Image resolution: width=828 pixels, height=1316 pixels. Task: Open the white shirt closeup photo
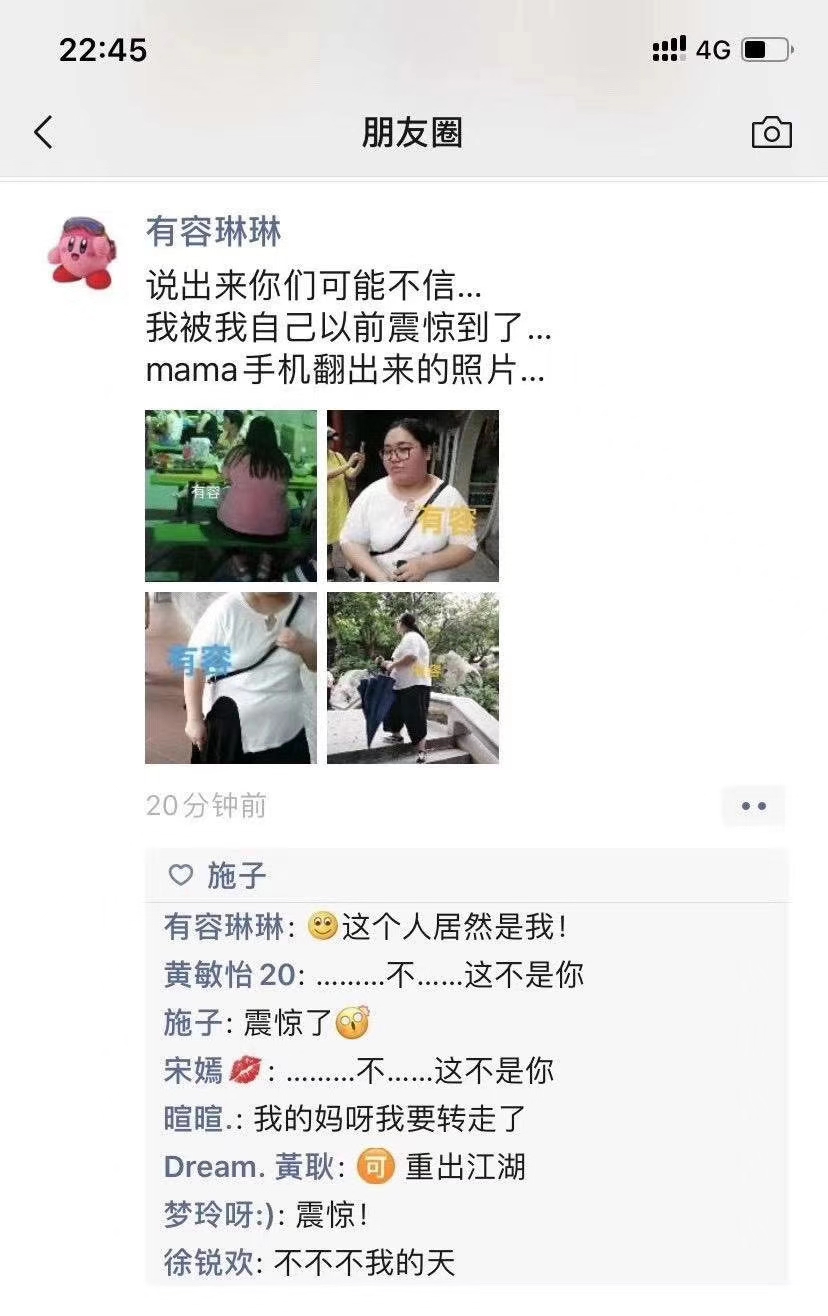231,678
